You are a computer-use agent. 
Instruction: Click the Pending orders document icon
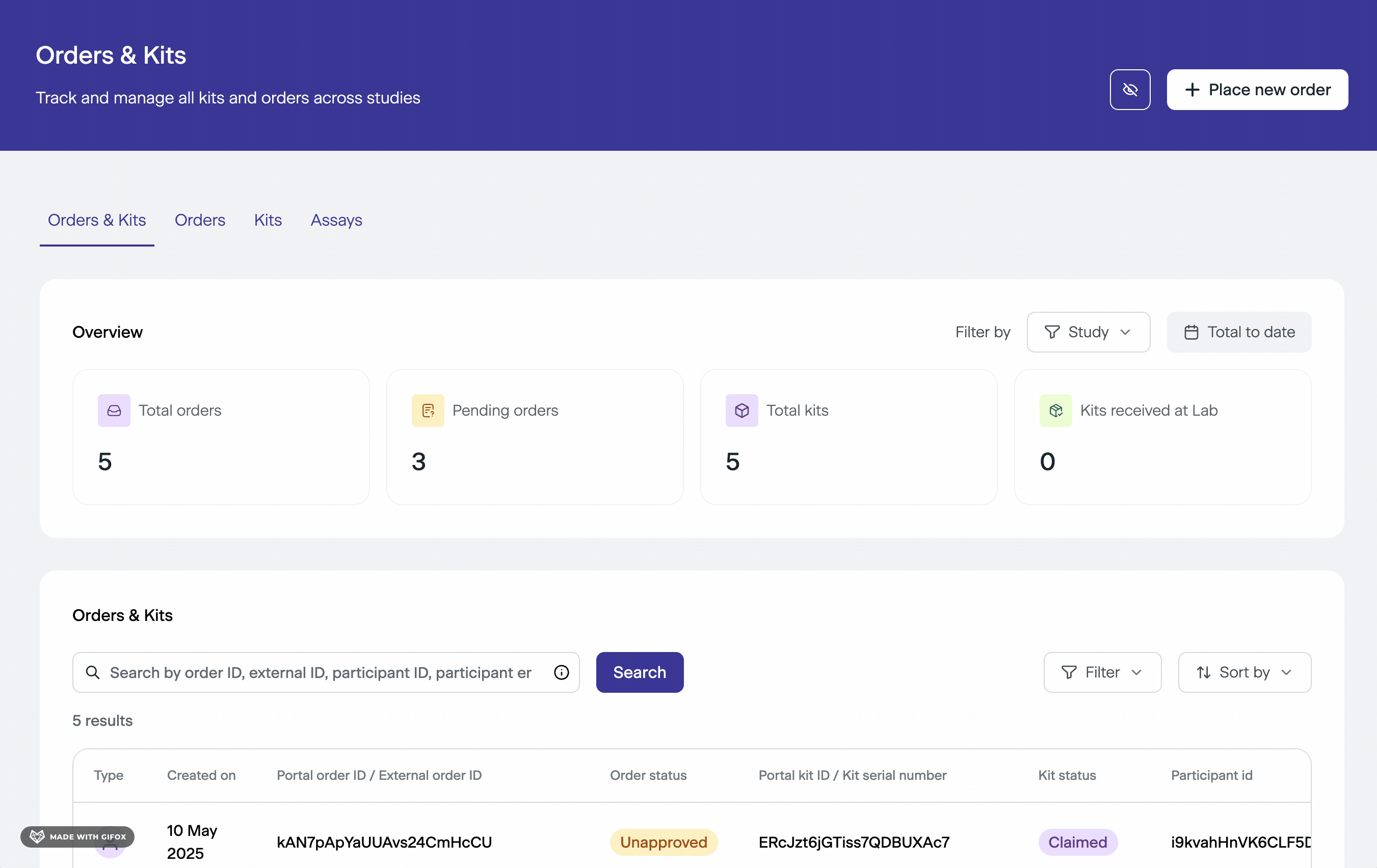428,410
